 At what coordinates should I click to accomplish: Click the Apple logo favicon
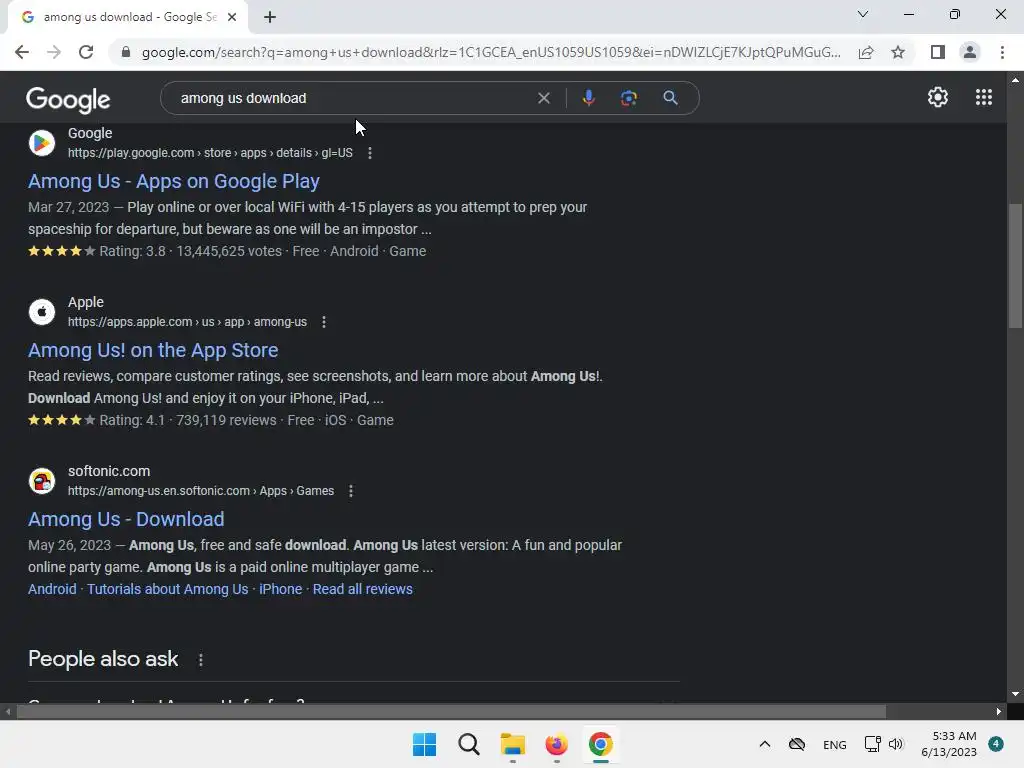click(x=42, y=312)
